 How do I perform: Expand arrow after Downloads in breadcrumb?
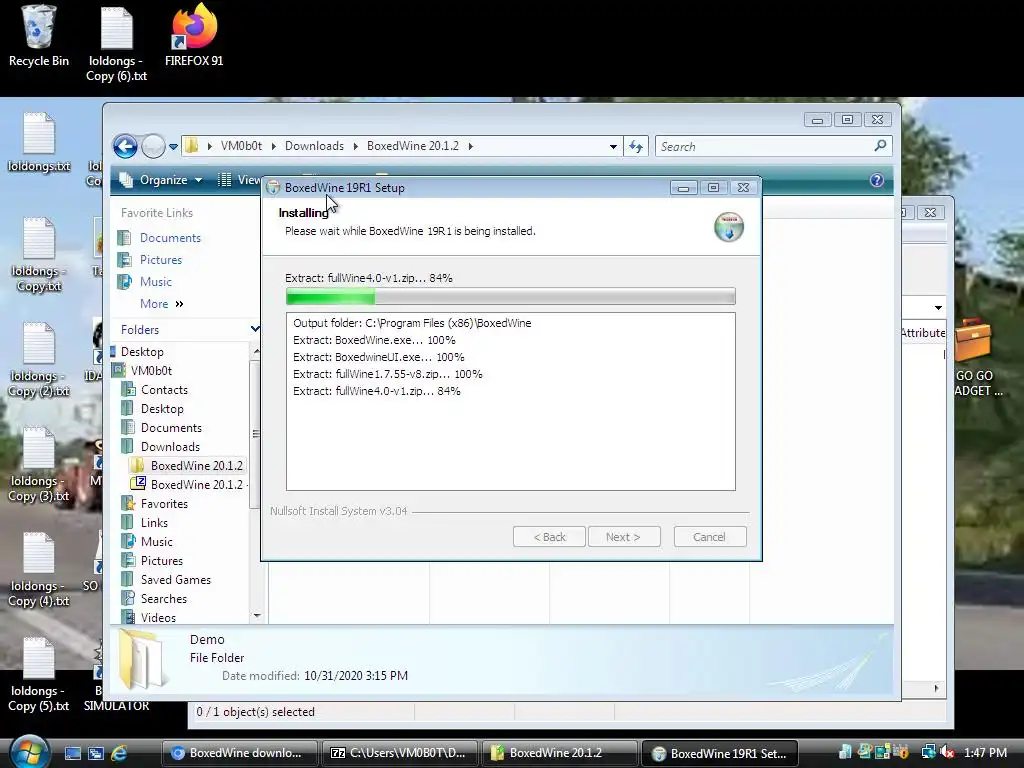click(x=355, y=146)
